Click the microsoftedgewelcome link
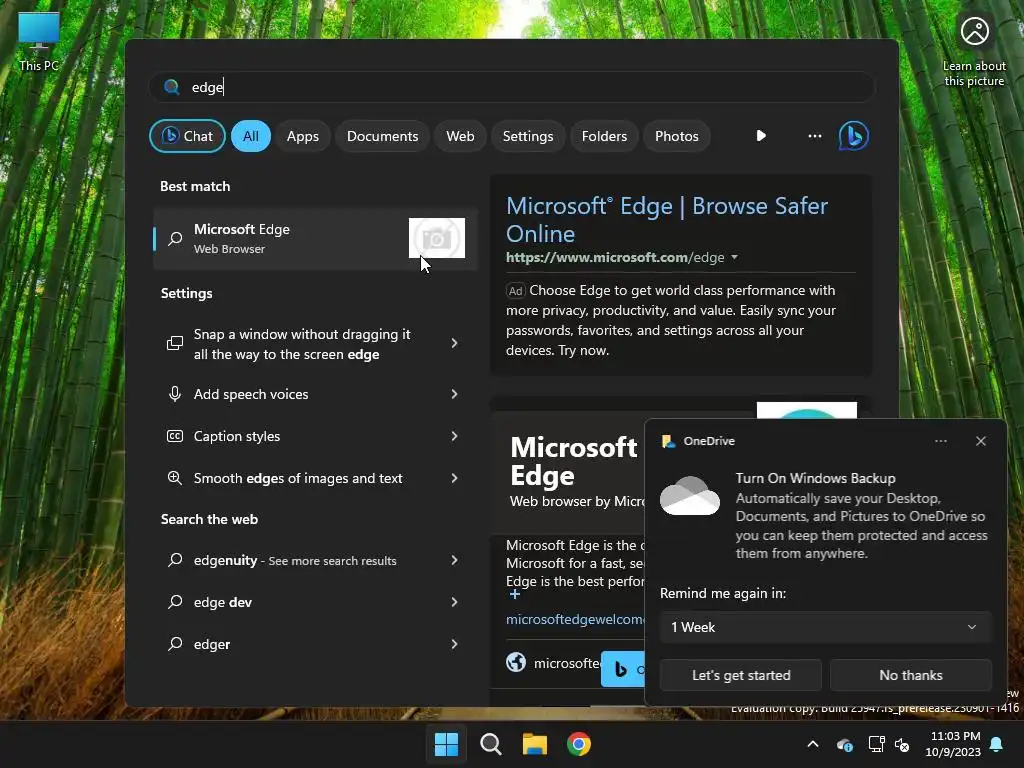 (x=575, y=619)
